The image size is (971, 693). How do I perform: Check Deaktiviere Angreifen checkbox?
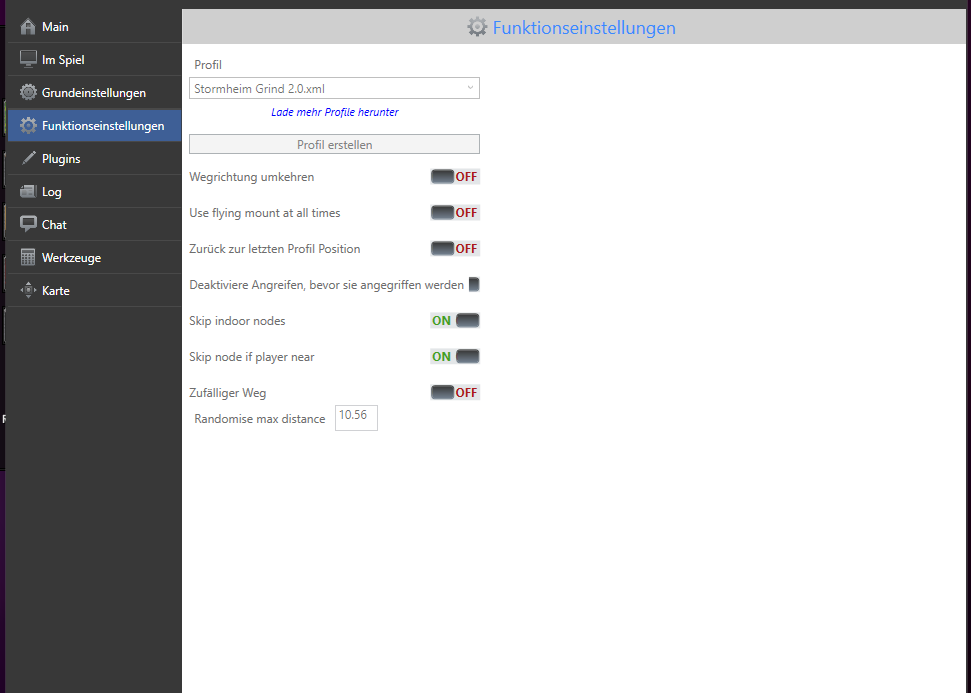[x=474, y=285]
